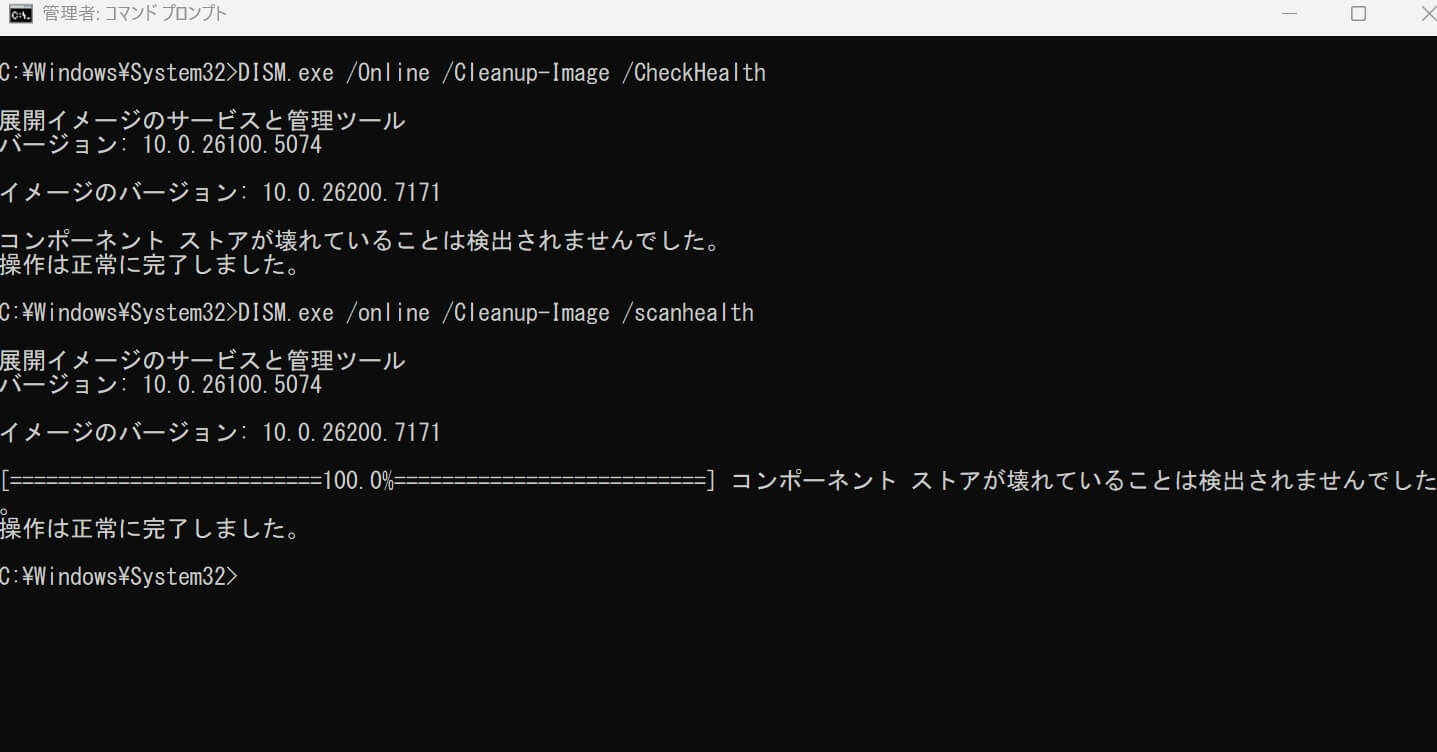Click the /CheckHealth switch in the first command
This screenshot has height=752, width=1437.
(699, 73)
